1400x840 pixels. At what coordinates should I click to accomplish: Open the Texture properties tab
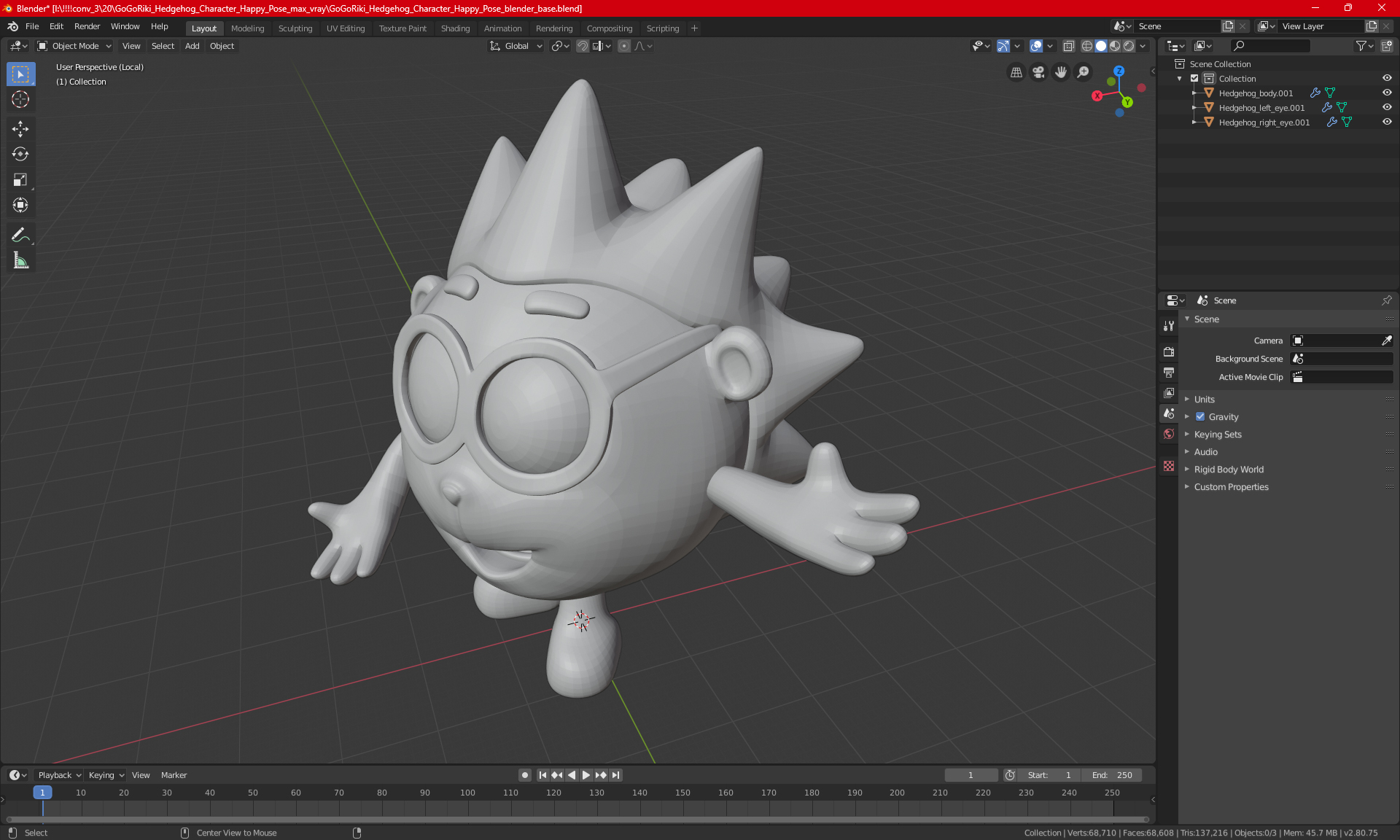point(1169,466)
